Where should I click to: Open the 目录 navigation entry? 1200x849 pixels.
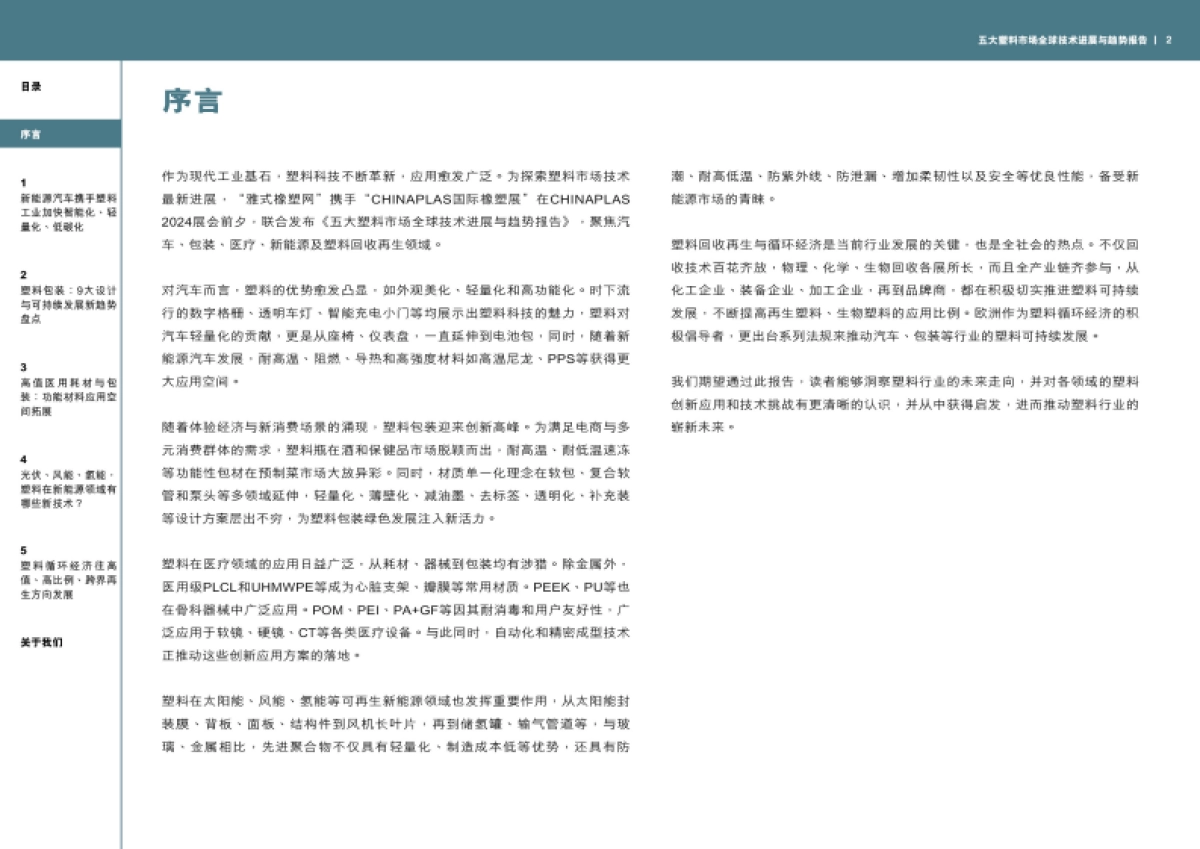[31, 88]
